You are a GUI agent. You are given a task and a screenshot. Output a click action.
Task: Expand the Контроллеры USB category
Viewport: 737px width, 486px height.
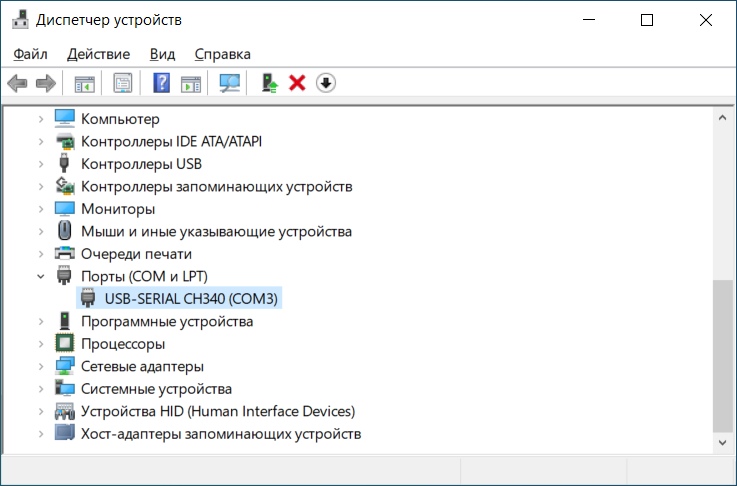41,163
